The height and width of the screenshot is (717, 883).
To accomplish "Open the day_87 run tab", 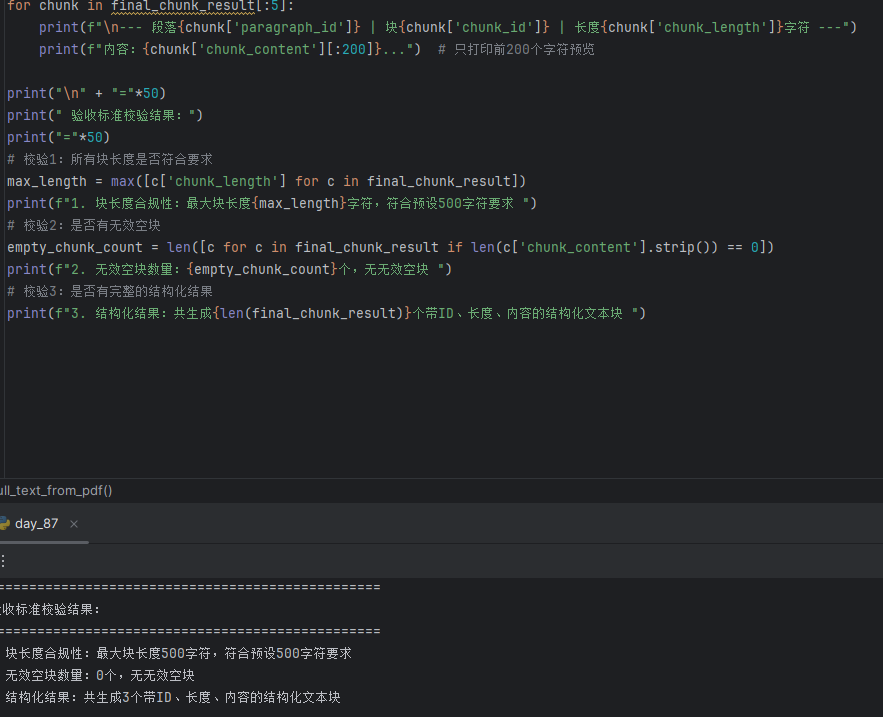I will coord(36,524).
